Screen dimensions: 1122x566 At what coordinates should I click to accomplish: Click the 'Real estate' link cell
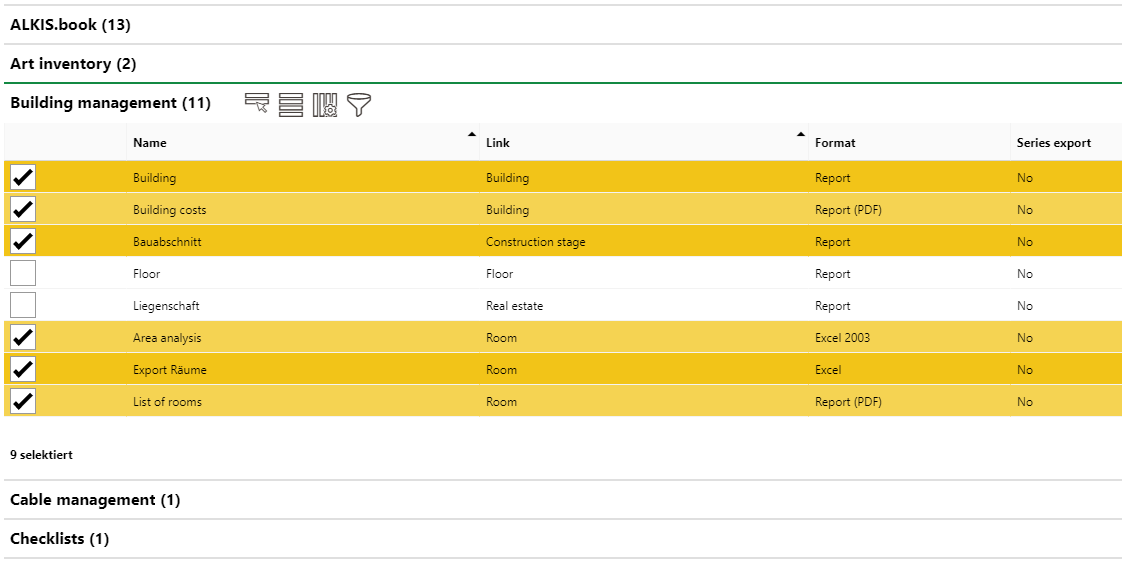click(514, 306)
